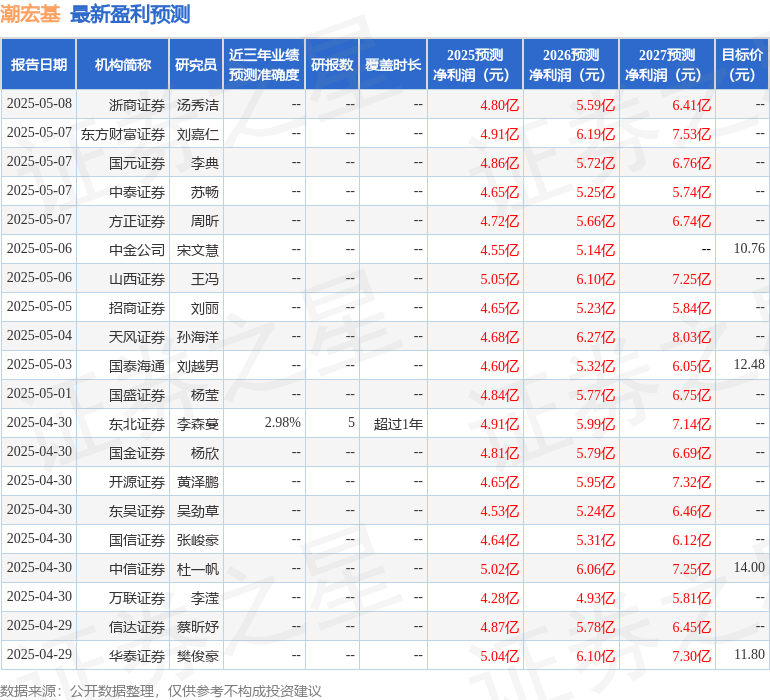This screenshot has height=700, width=770.
Task: Click the 潮宏基 stock name in title
Action: pyautogui.click(x=30, y=15)
